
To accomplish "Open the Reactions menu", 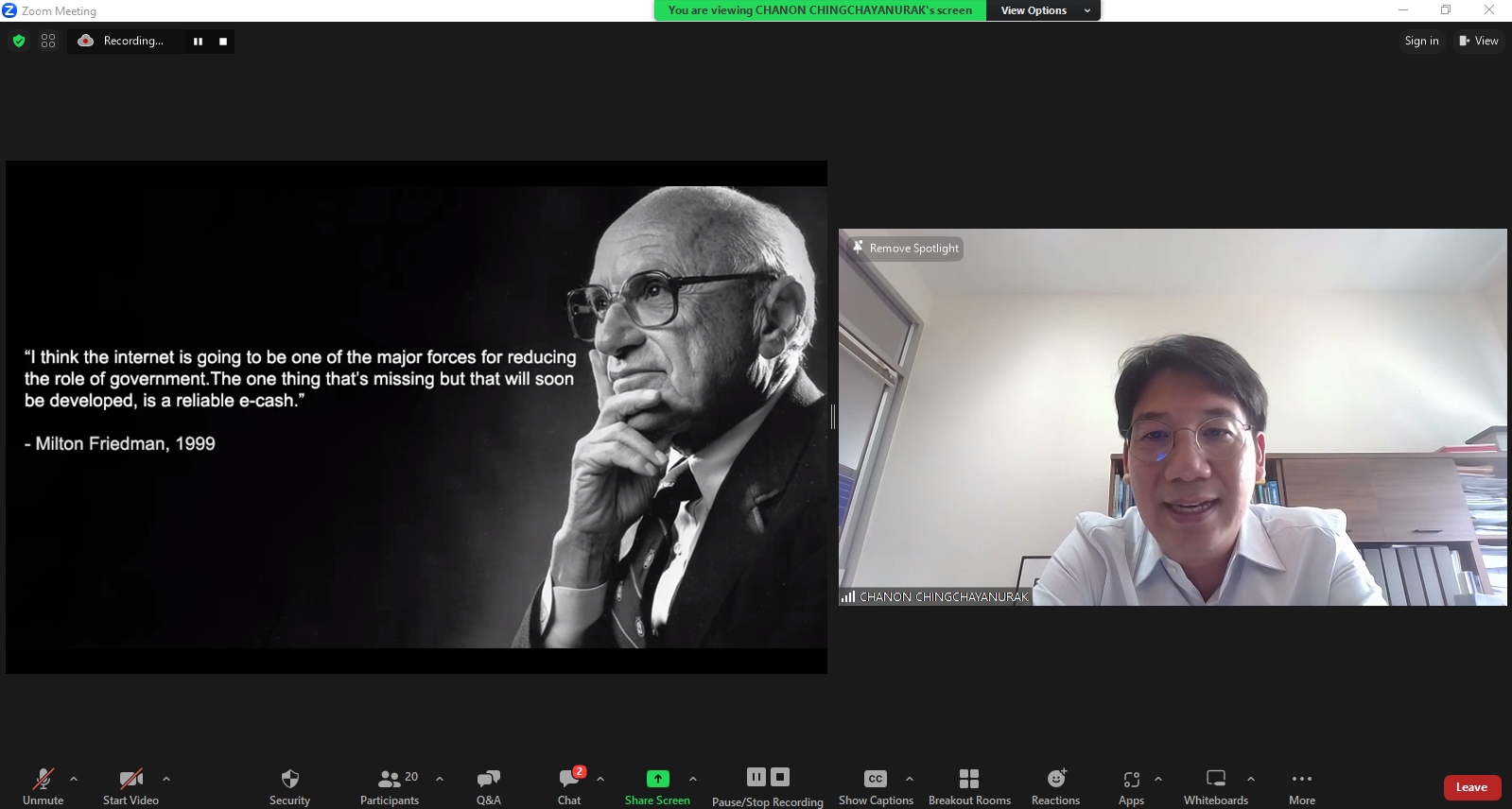I will (x=1056, y=786).
